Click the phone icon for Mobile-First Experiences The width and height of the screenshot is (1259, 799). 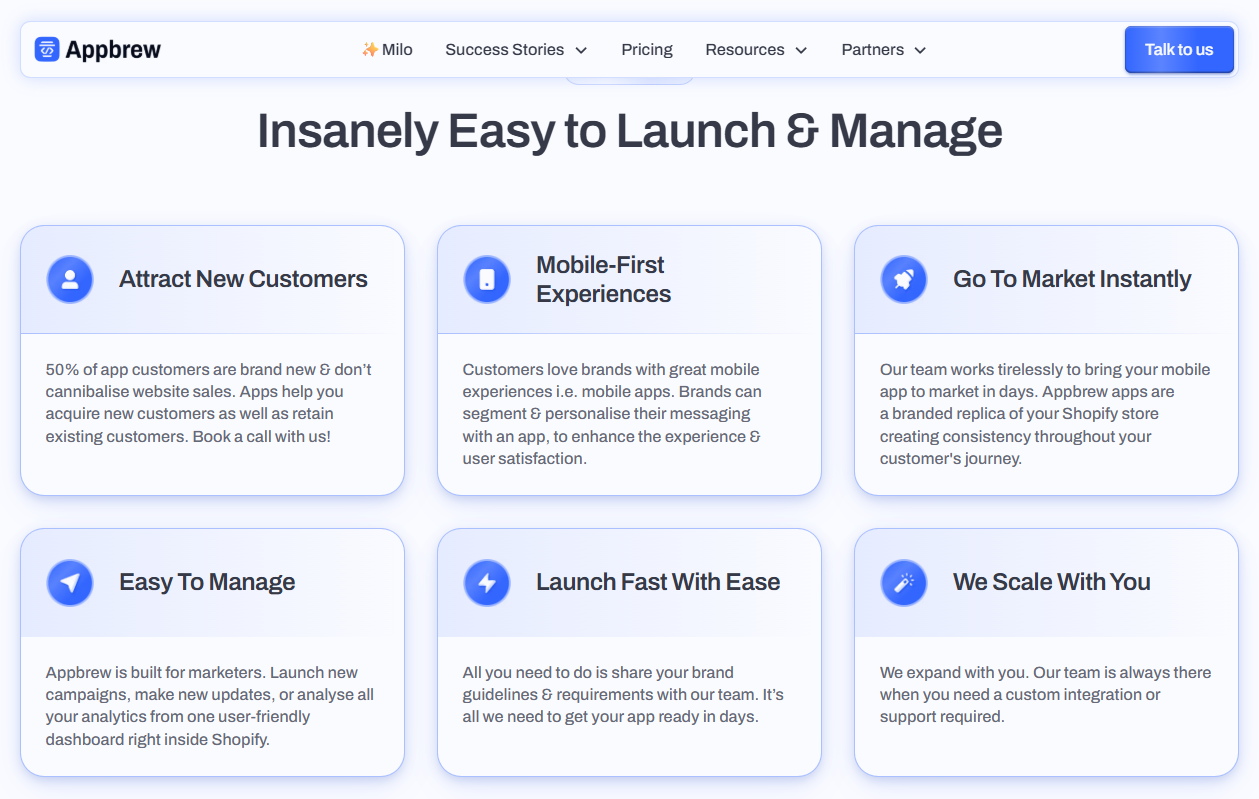click(x=487, y=279)
